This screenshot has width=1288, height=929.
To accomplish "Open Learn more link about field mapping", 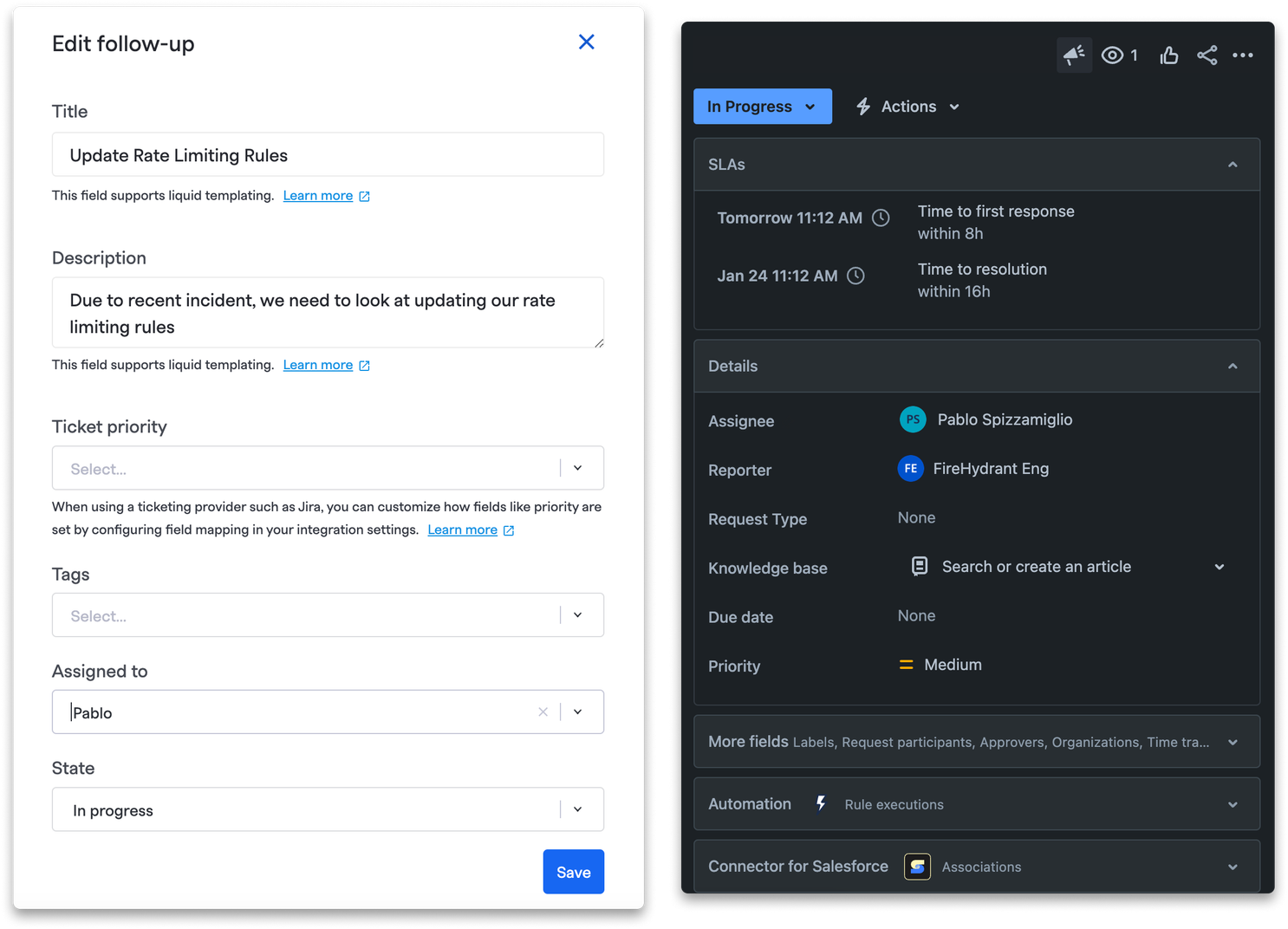I will [x=471, y=529].
